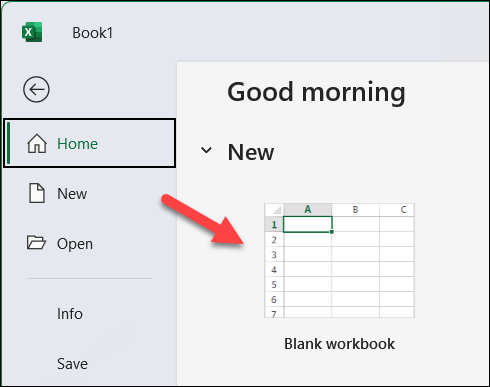
Task: Click the Blank workbook thumbnail
Action: click(339, 260)
